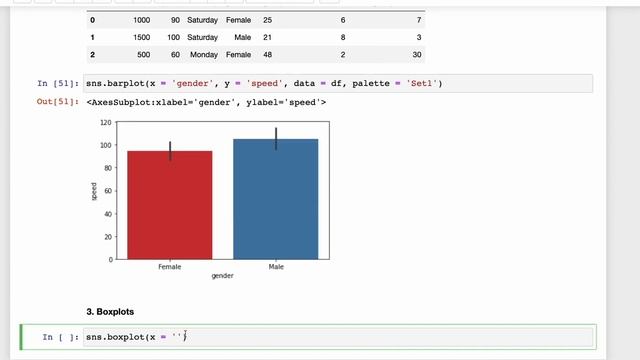Click value '25' in row 0
This screenshot has width=640, height=360.
tap(267, 20)
